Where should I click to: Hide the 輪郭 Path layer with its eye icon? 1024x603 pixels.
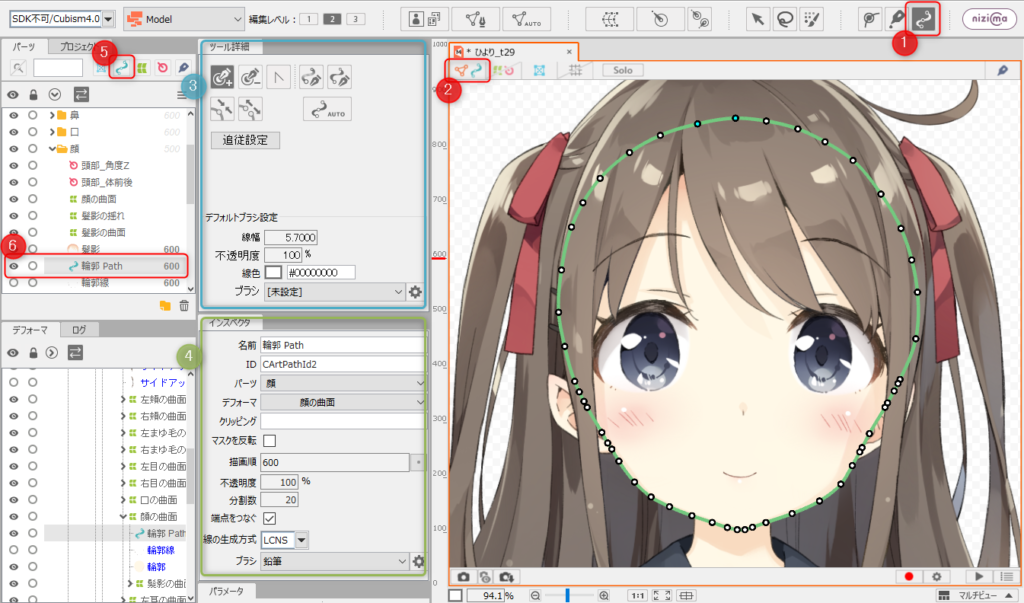[x=14, y=266]
